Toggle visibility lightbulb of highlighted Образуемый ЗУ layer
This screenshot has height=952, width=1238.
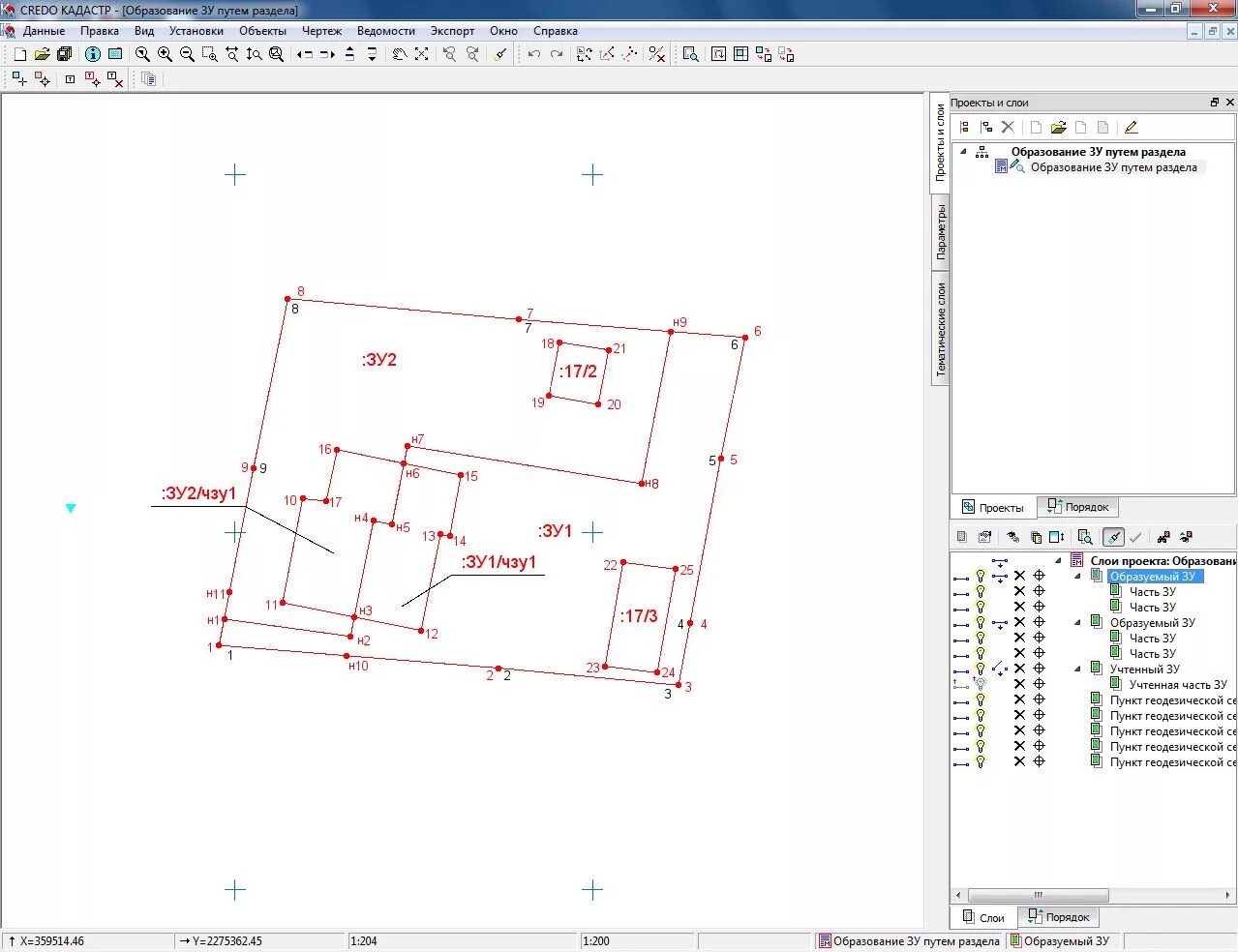tap(981, 576)
